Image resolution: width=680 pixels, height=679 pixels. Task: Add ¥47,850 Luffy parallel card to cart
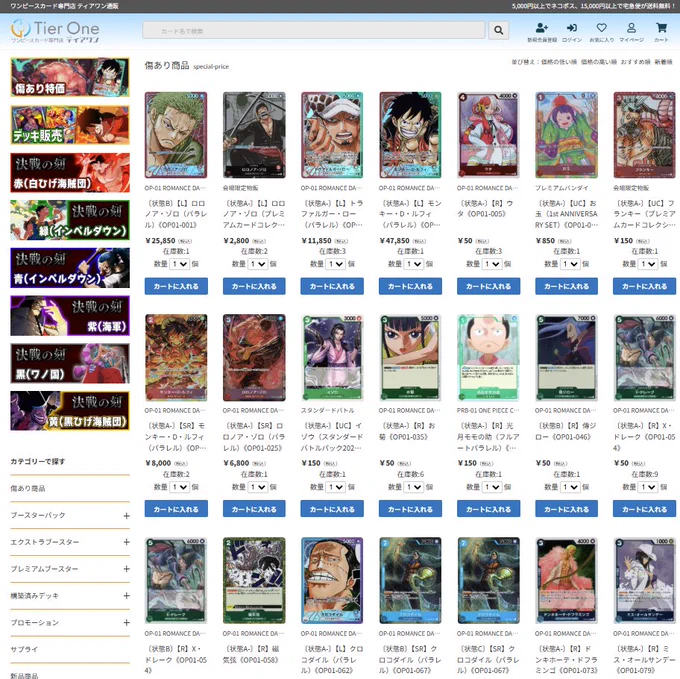point(410,286)
